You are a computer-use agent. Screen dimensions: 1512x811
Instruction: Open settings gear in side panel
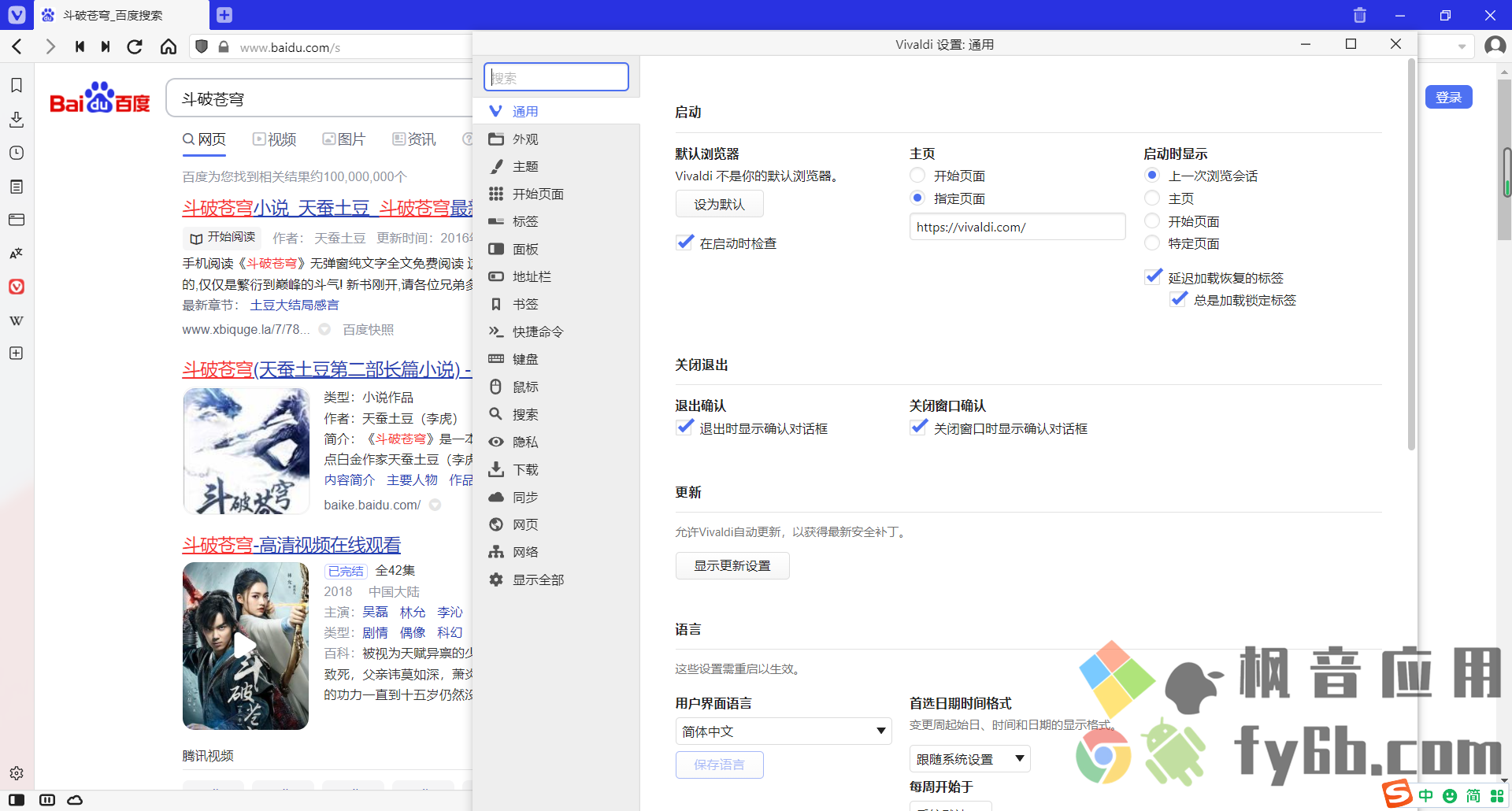click(x=17, y=773)
